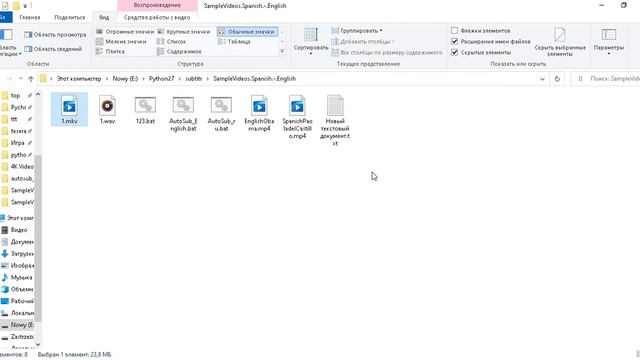Open the Сортировать dropdown
Screen dimensions: 640x360
311,42
